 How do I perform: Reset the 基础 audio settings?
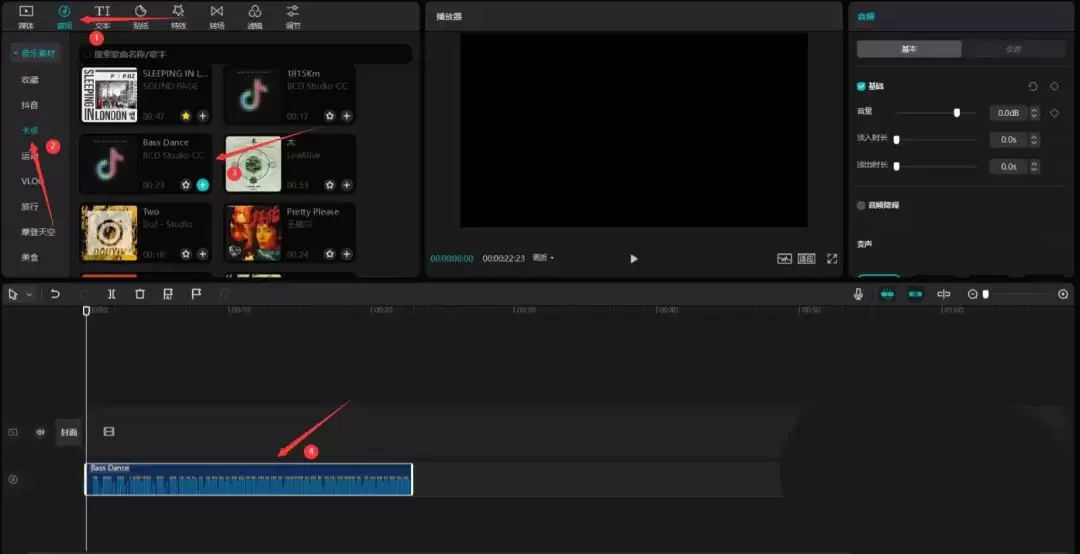[x=1032, y=86]
